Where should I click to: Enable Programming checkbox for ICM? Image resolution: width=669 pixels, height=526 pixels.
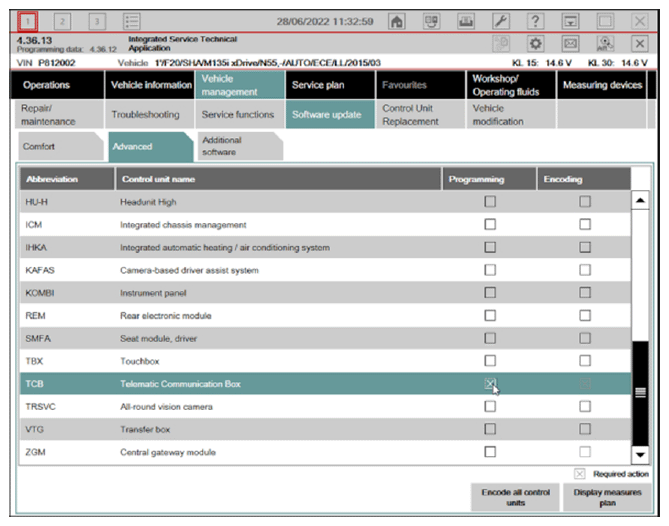tap(490, 225)
